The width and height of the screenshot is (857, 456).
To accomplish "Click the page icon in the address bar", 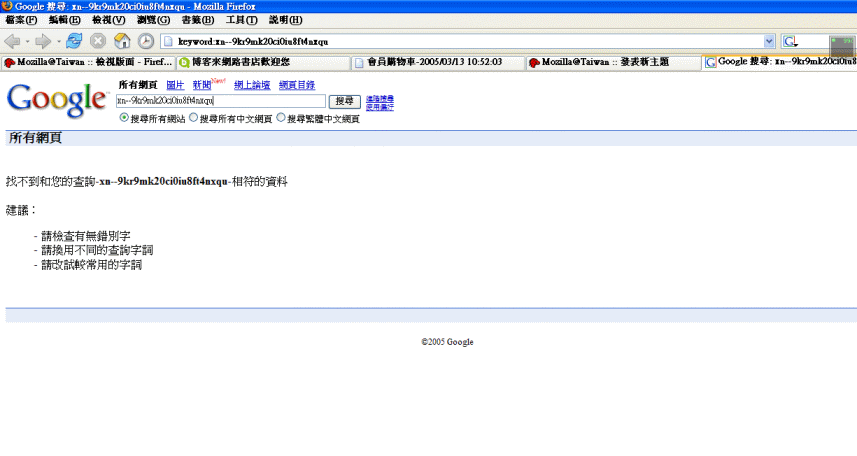I will pyautogui.click(x=168, y=42).
